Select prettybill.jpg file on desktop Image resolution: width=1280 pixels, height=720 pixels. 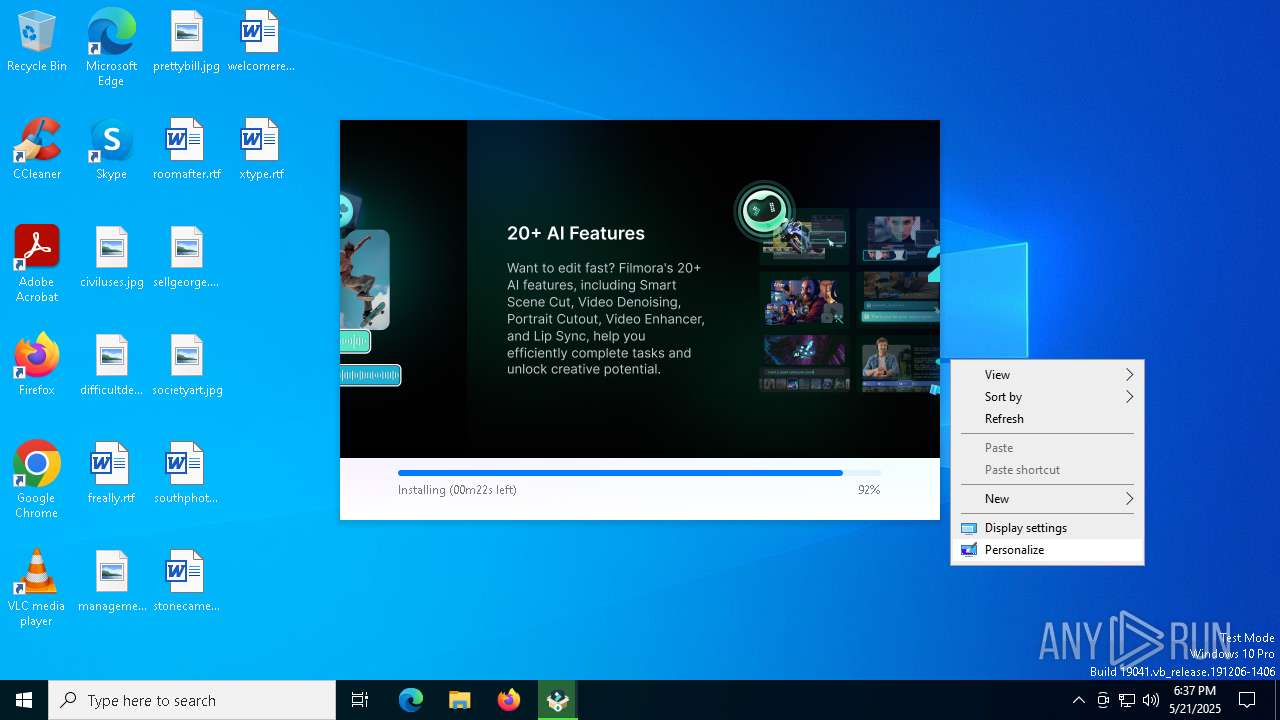click(x=186, y=41)
